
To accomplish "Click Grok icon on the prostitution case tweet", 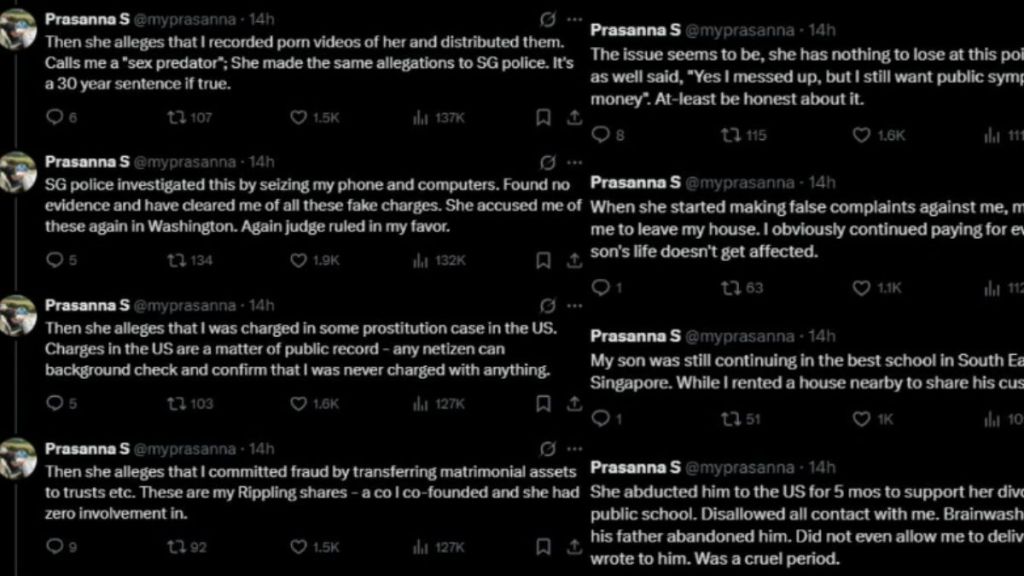I will point(548,305).
